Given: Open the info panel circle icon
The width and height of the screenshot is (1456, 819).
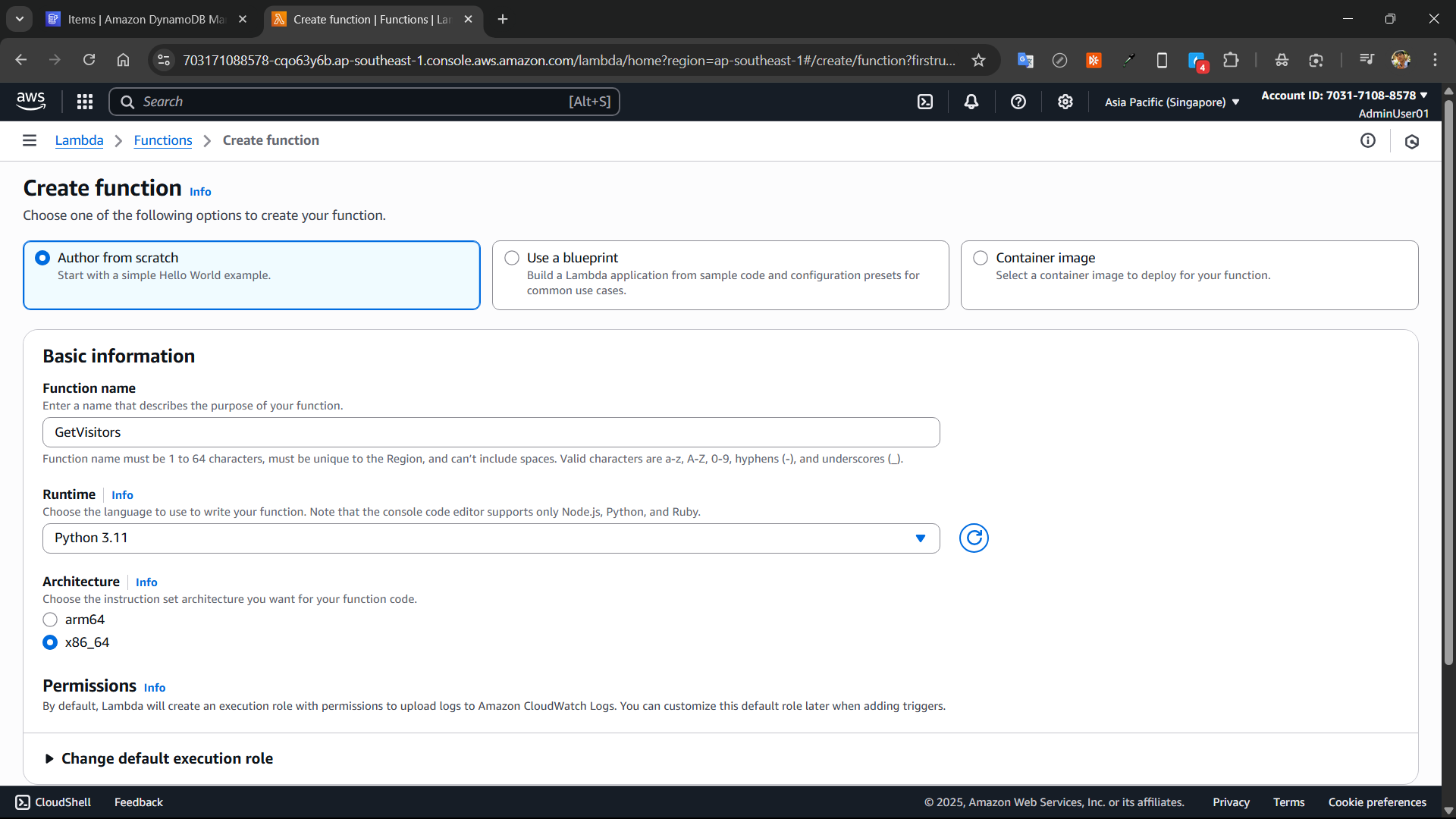Looking at the screenshot, I should point(1368,140).
